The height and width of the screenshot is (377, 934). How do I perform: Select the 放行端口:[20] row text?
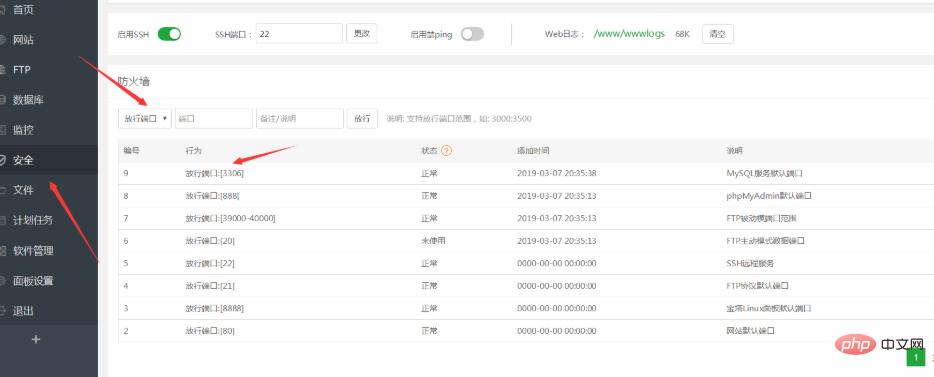pos(210,241)
